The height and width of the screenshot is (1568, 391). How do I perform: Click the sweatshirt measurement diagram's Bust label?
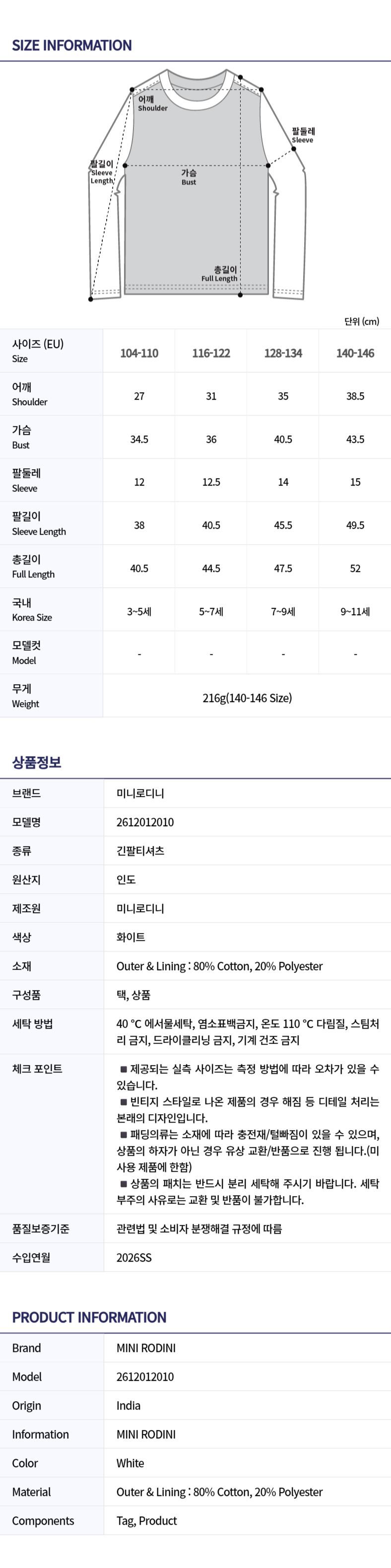click(x=189, y=177)
